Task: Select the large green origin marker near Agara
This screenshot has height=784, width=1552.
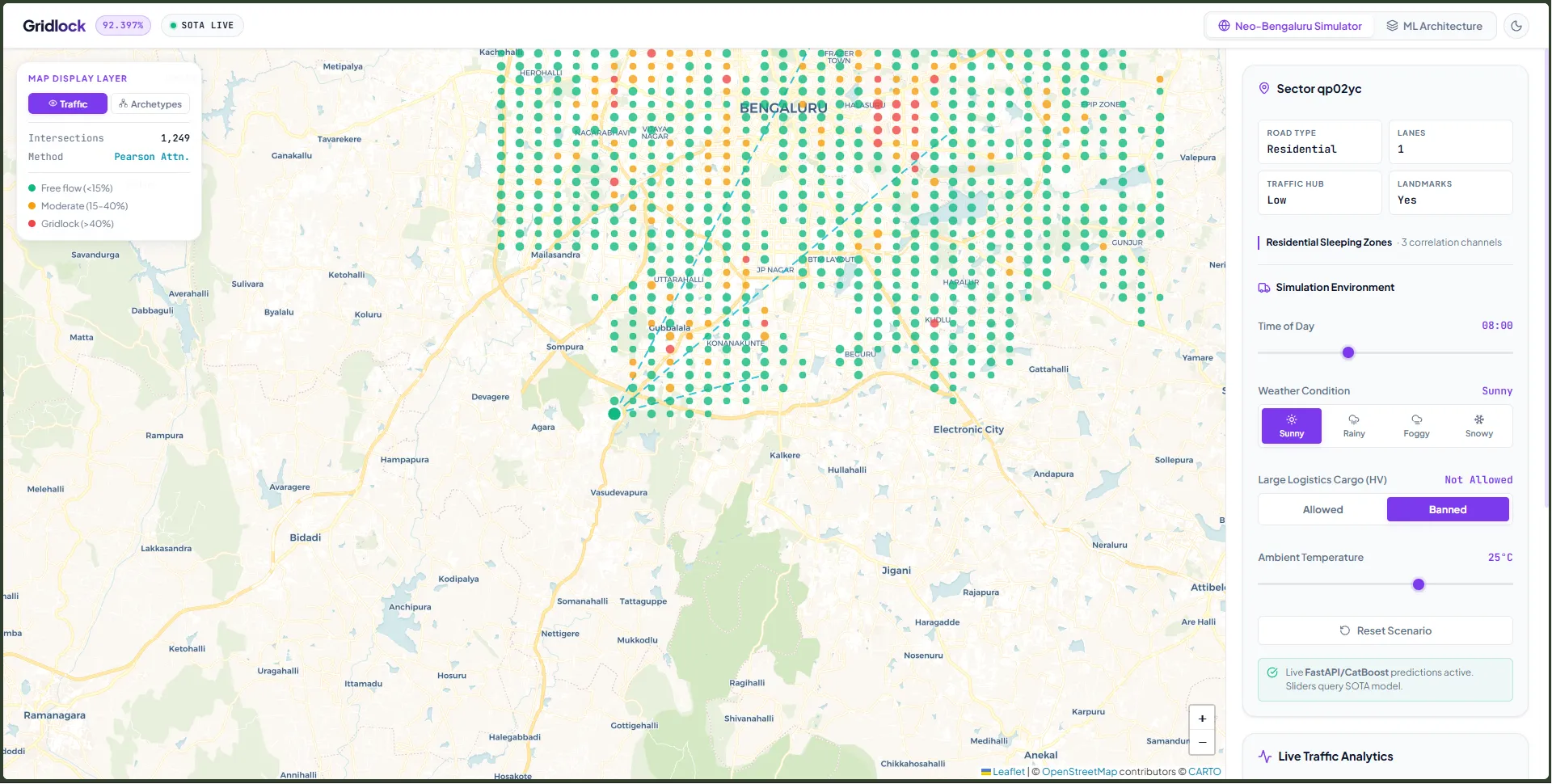Action: [x=614, y=414]
